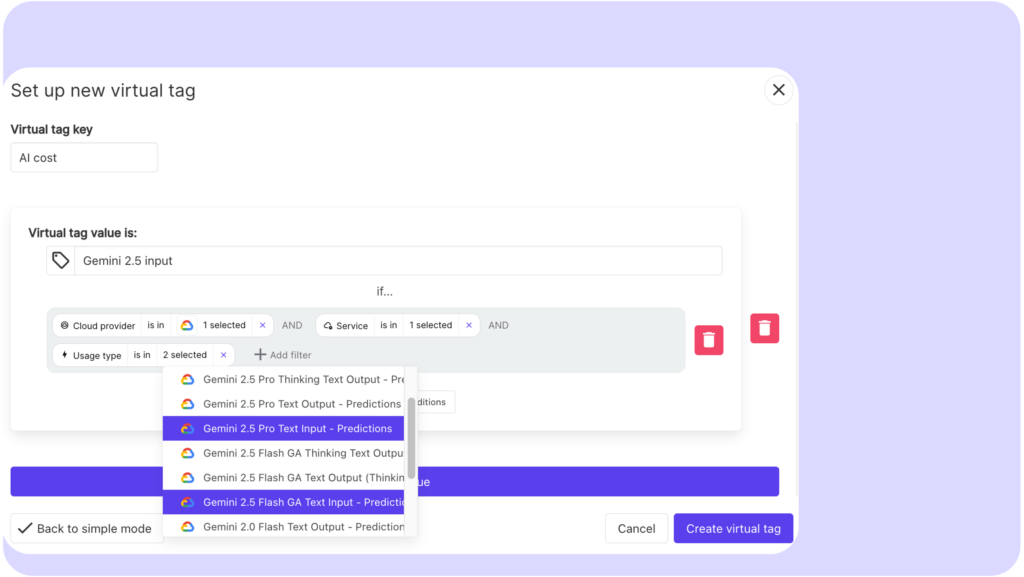This screenshot has width=1024, height=577.
Task: Click Add filter to append a condition
Action: pyautogui.click(x=280, y=355)
